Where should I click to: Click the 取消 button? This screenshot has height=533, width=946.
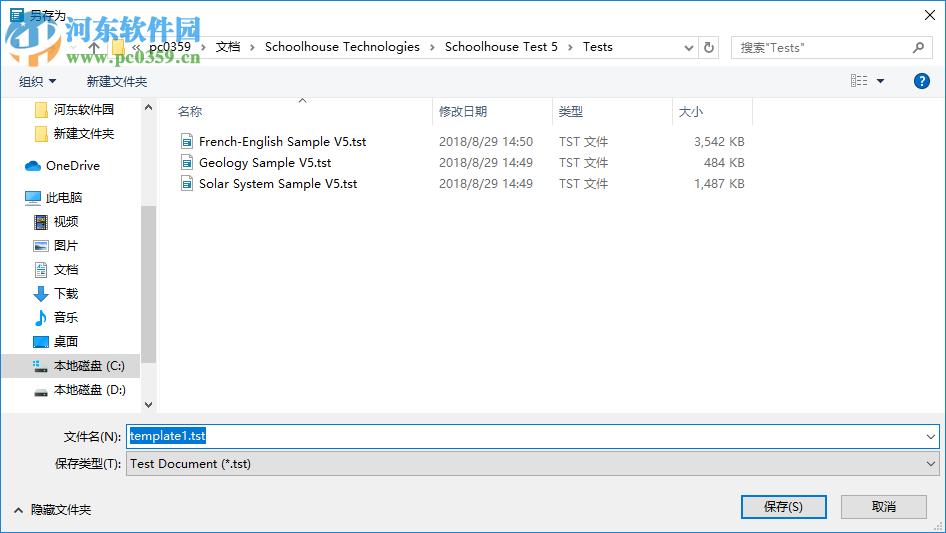click(884, 507)
